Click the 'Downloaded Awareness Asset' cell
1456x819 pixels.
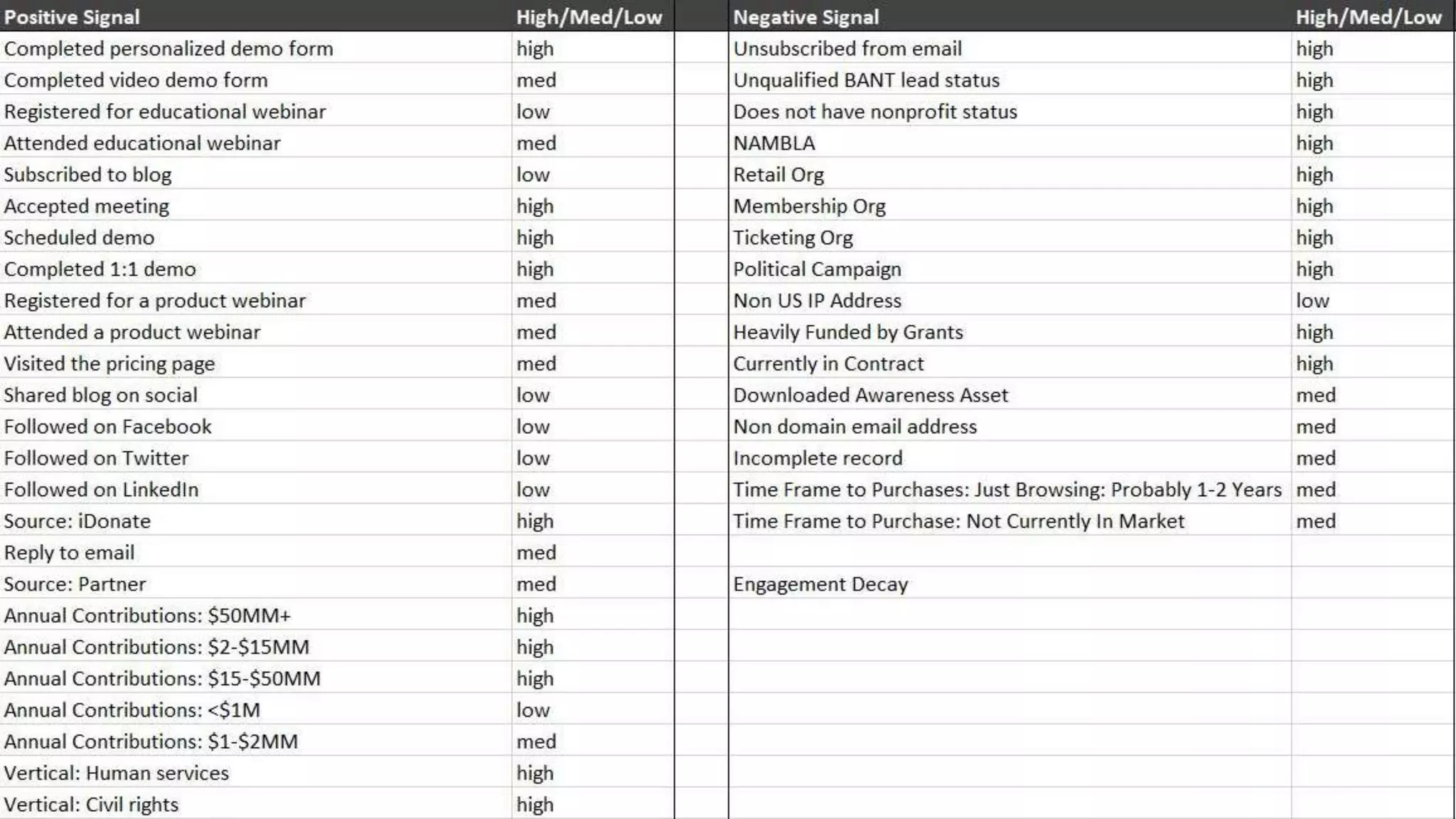[870, 395]
